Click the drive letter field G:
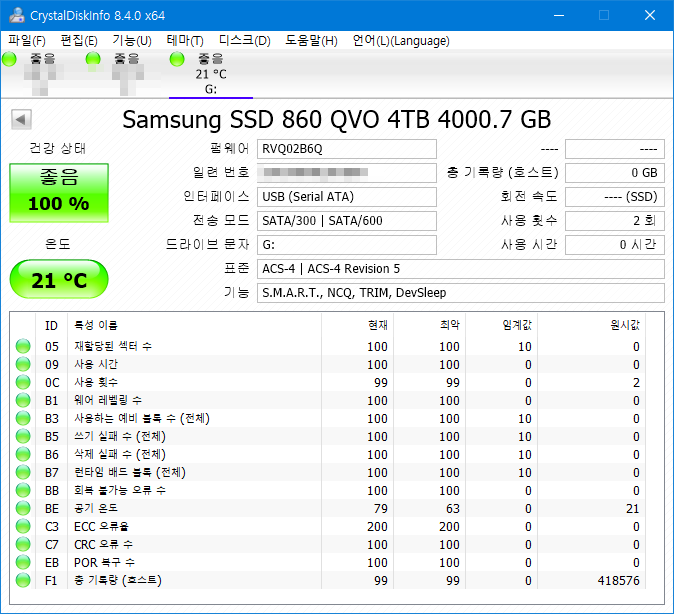 tap(347, 245)
